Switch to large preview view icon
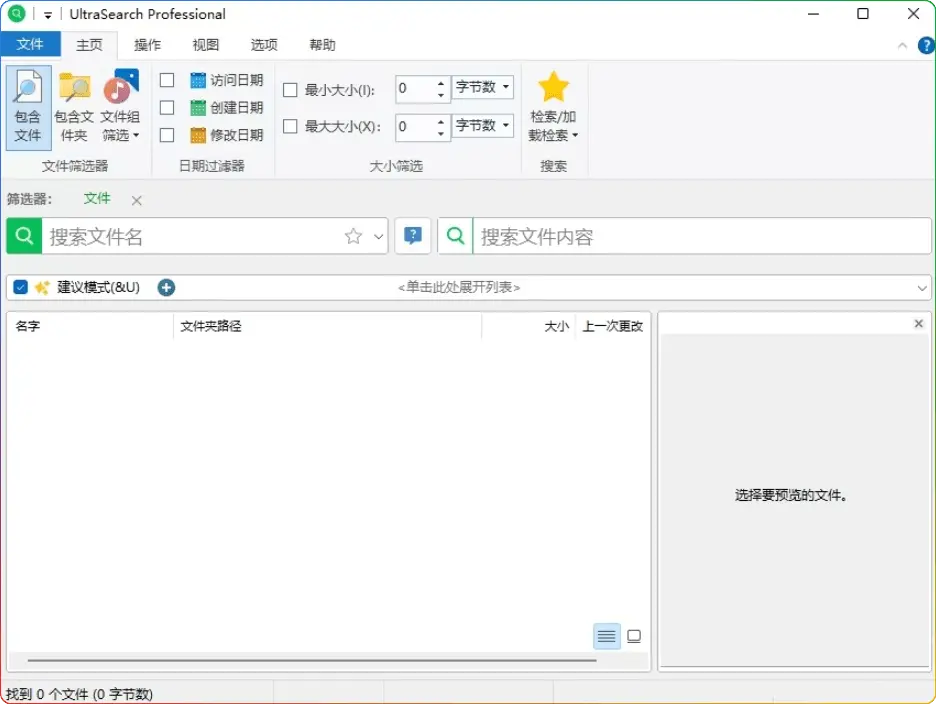Image resolution: width=936 pixels, height=704 pixels. click(x=634, y=636)
